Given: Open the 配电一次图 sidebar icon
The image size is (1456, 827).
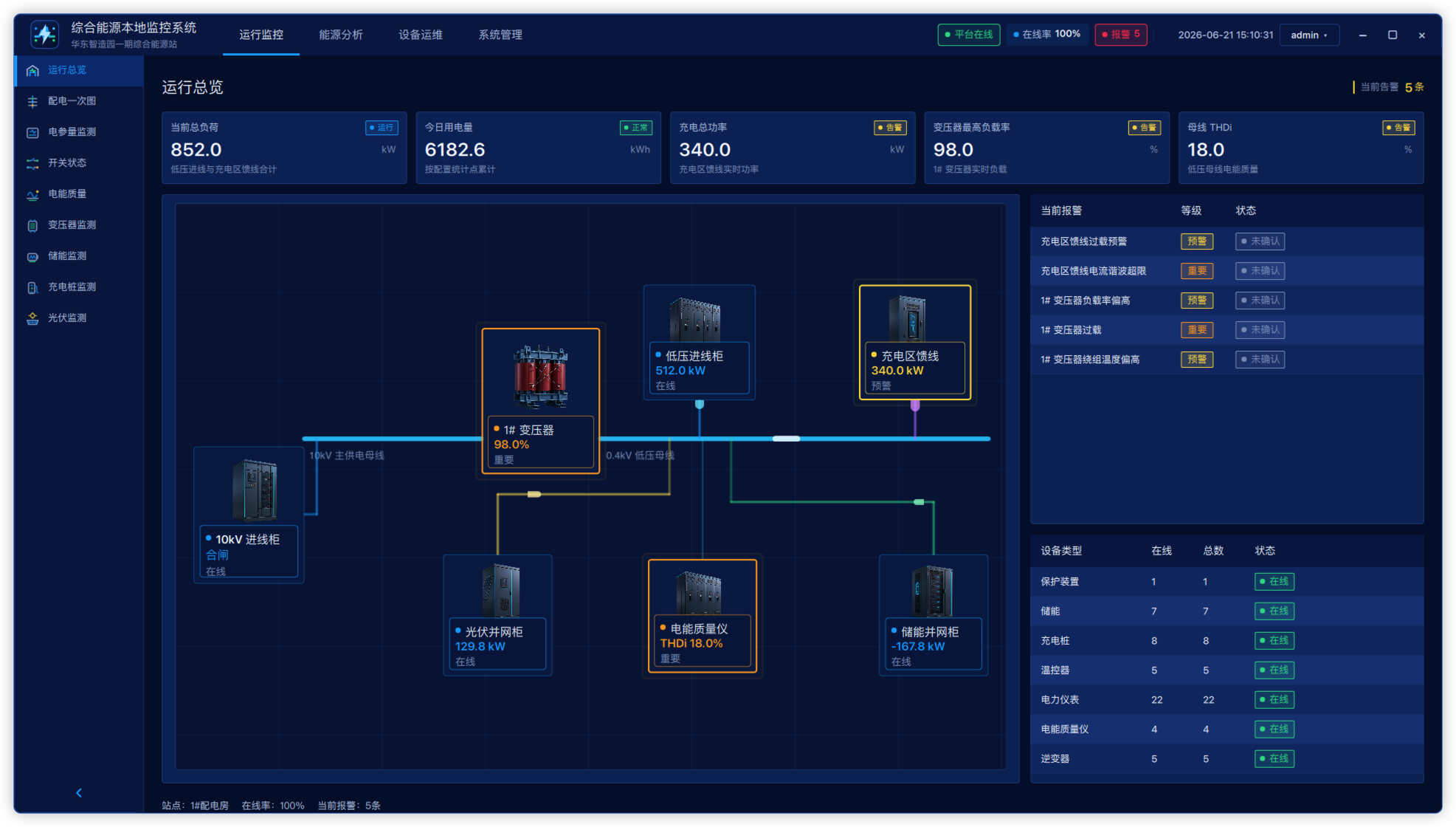Looking at the screenshot, I should pos(32,102).
